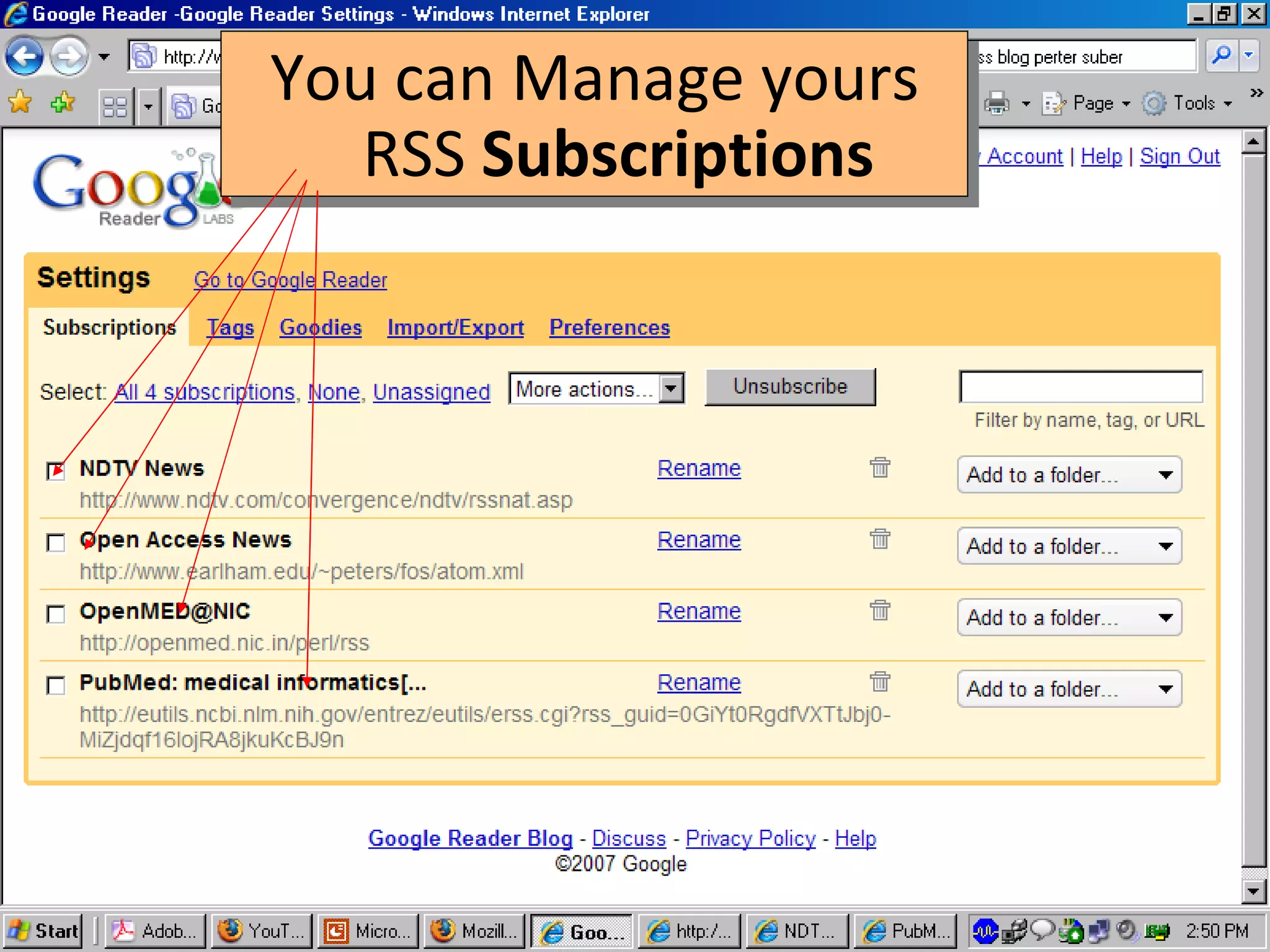Click the footer Help link
1270x952 pixels.
coord(855,839)
